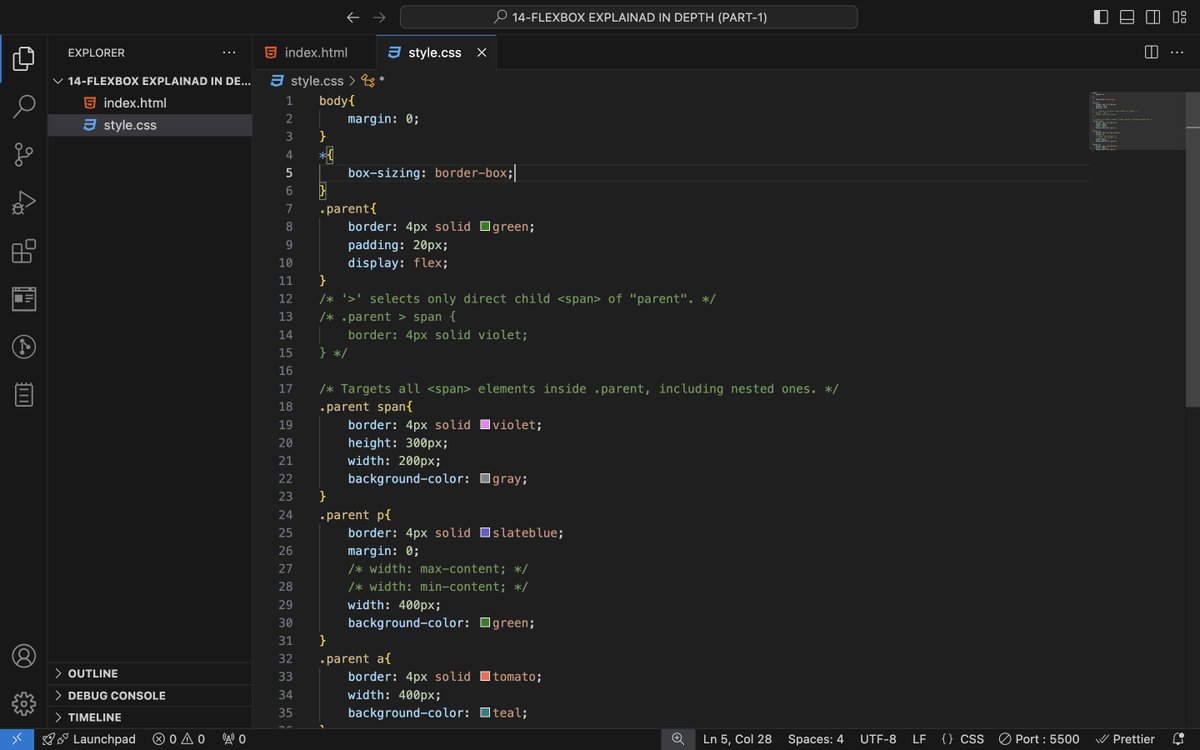Click the '.parent span{' selector line
Screen dimensions: 1200x750
click(366, 407)
